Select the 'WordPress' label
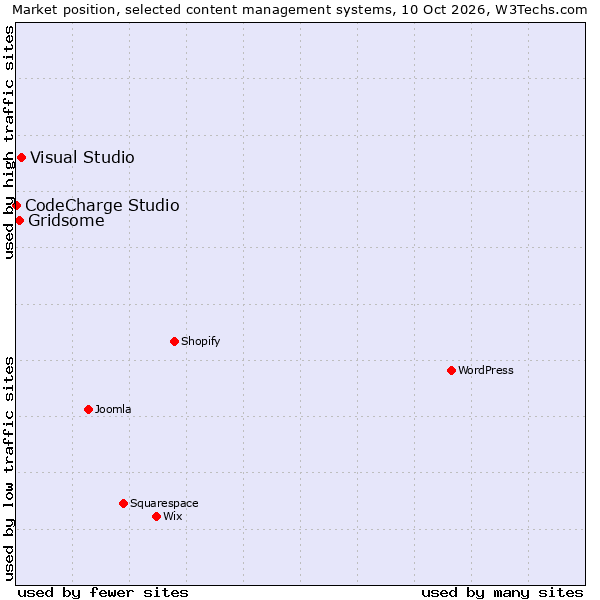Viewport: 600px width, 600px height. 486,370
